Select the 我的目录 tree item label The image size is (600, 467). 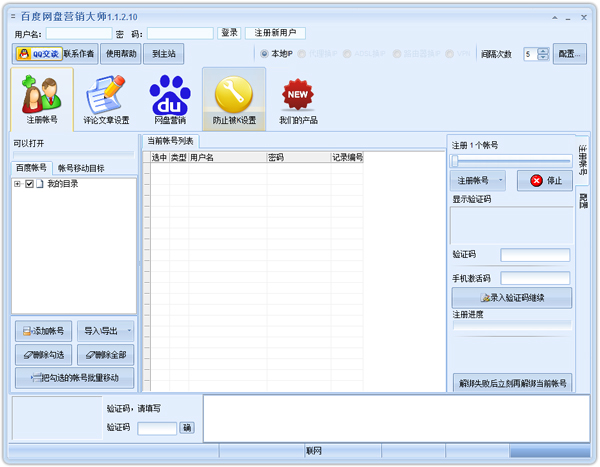click(62, 184)
